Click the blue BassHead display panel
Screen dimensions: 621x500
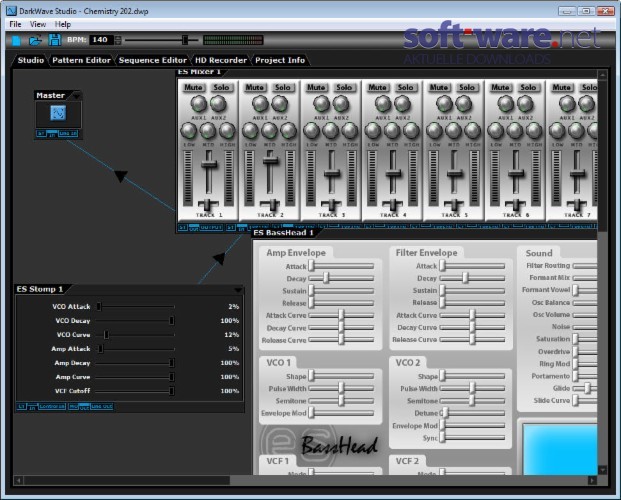(x=560, y=448)
